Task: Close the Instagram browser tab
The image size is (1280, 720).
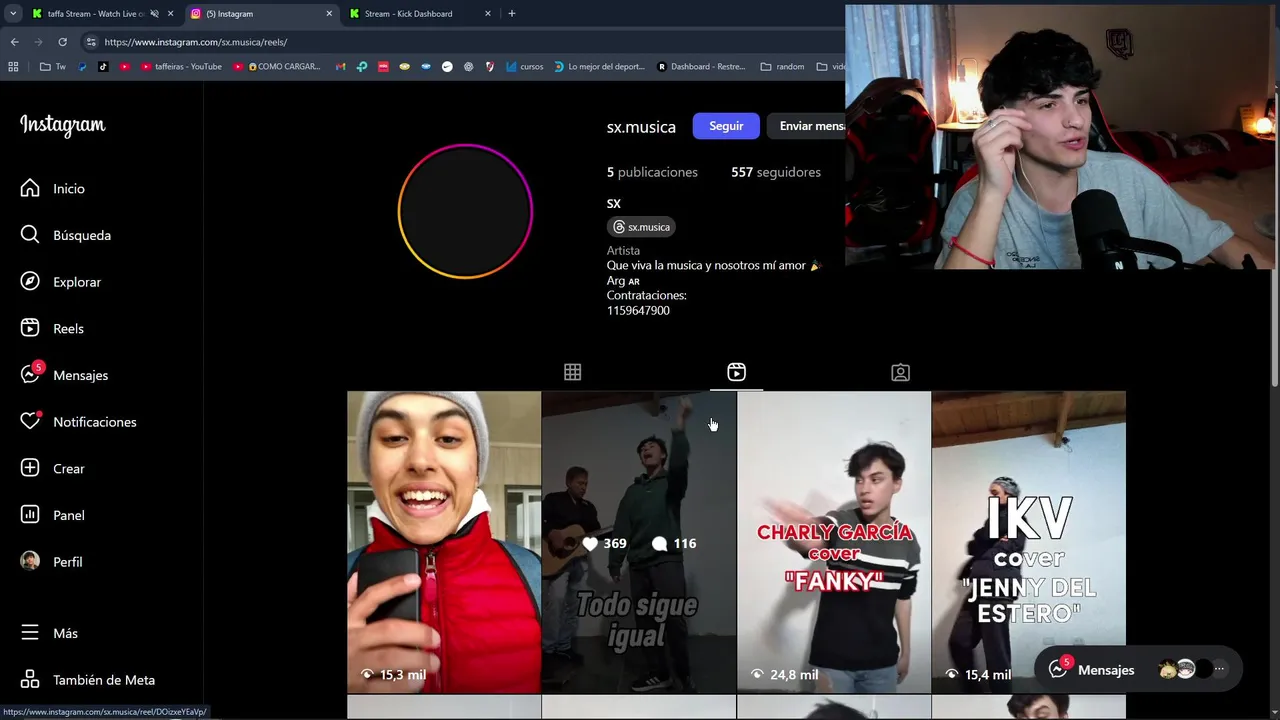Action: coord(329,14)
